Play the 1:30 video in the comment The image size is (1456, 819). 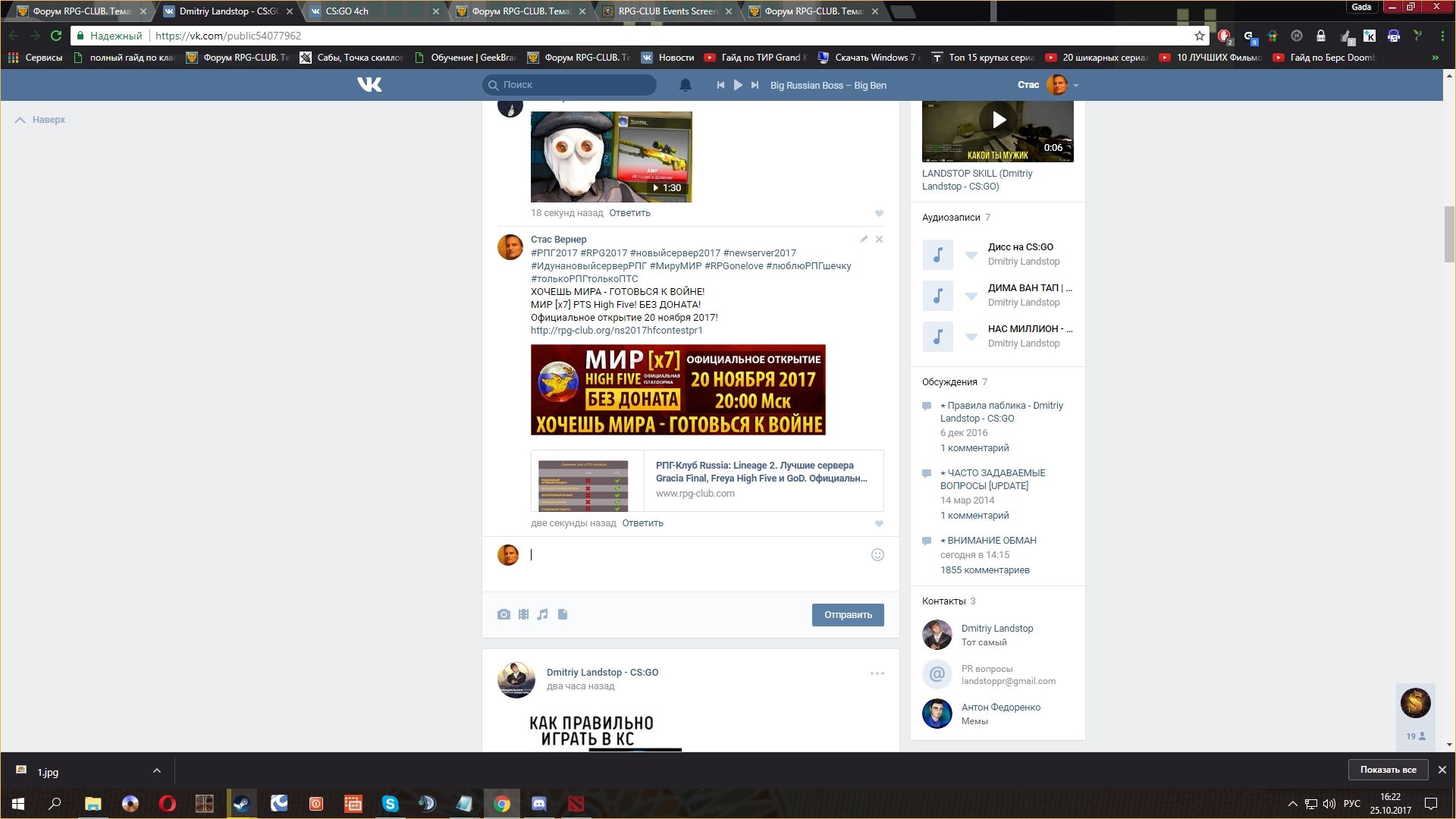click(x=611, y=157)
